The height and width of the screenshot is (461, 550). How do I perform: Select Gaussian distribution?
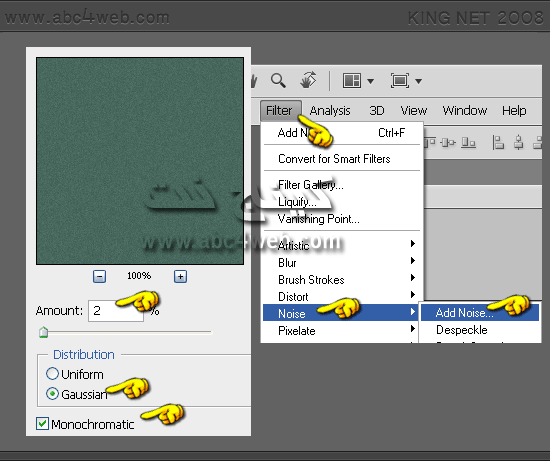tap(52, 394)
